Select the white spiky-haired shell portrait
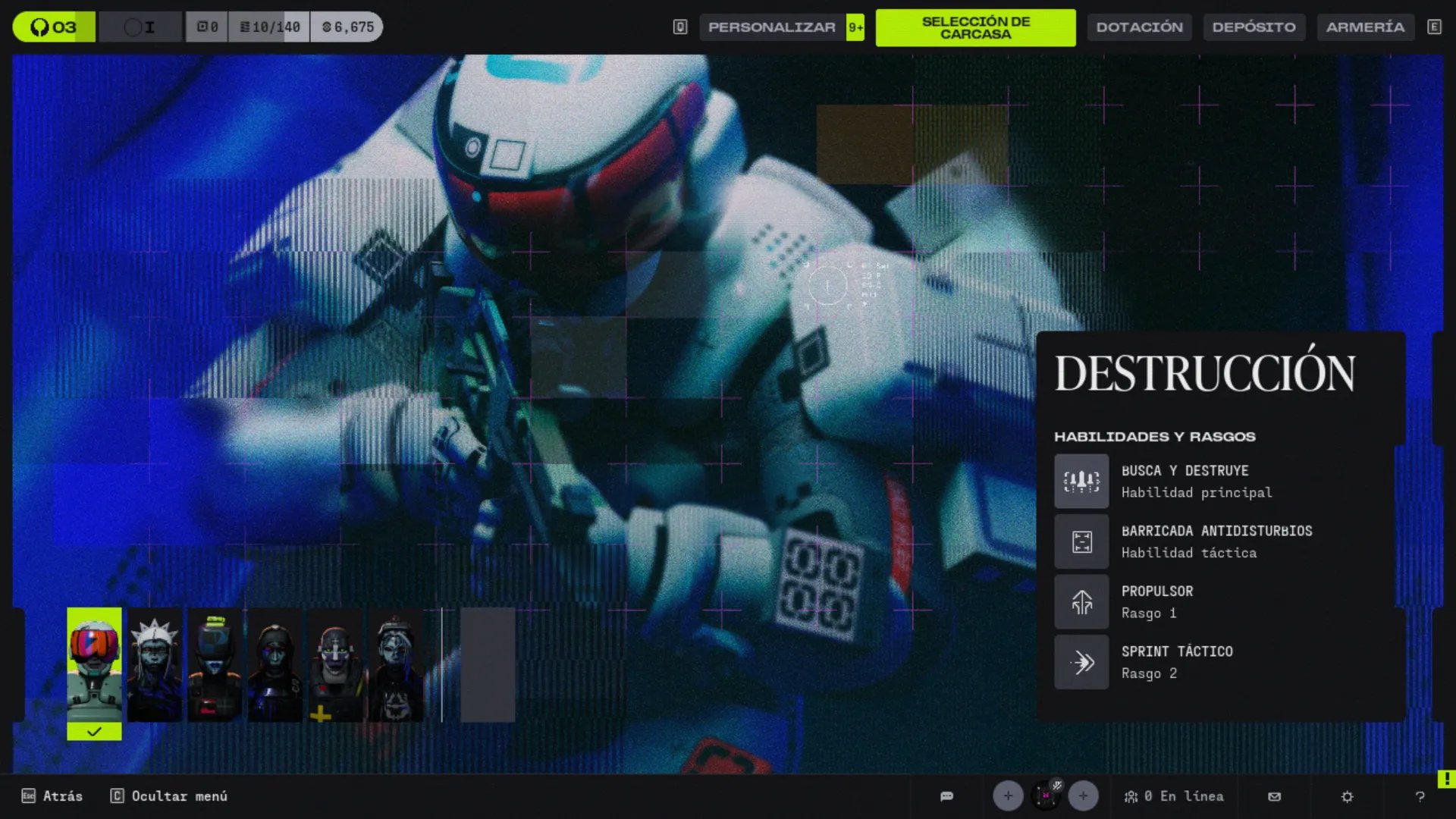Viewport: 1456px width, 819px height. click(155, 665)
